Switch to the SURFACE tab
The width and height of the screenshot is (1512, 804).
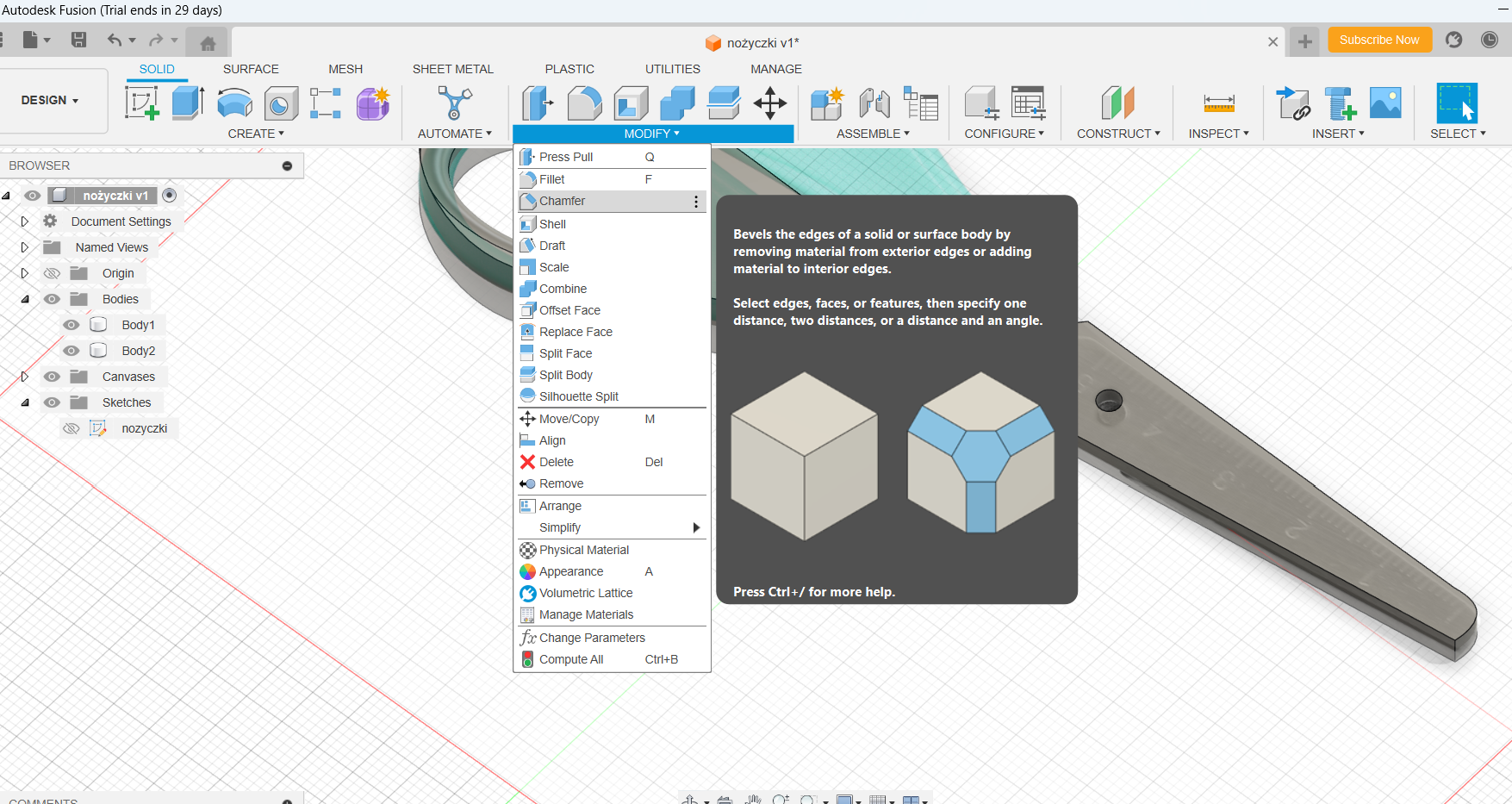pyautogui.click(x=251, y=69)
